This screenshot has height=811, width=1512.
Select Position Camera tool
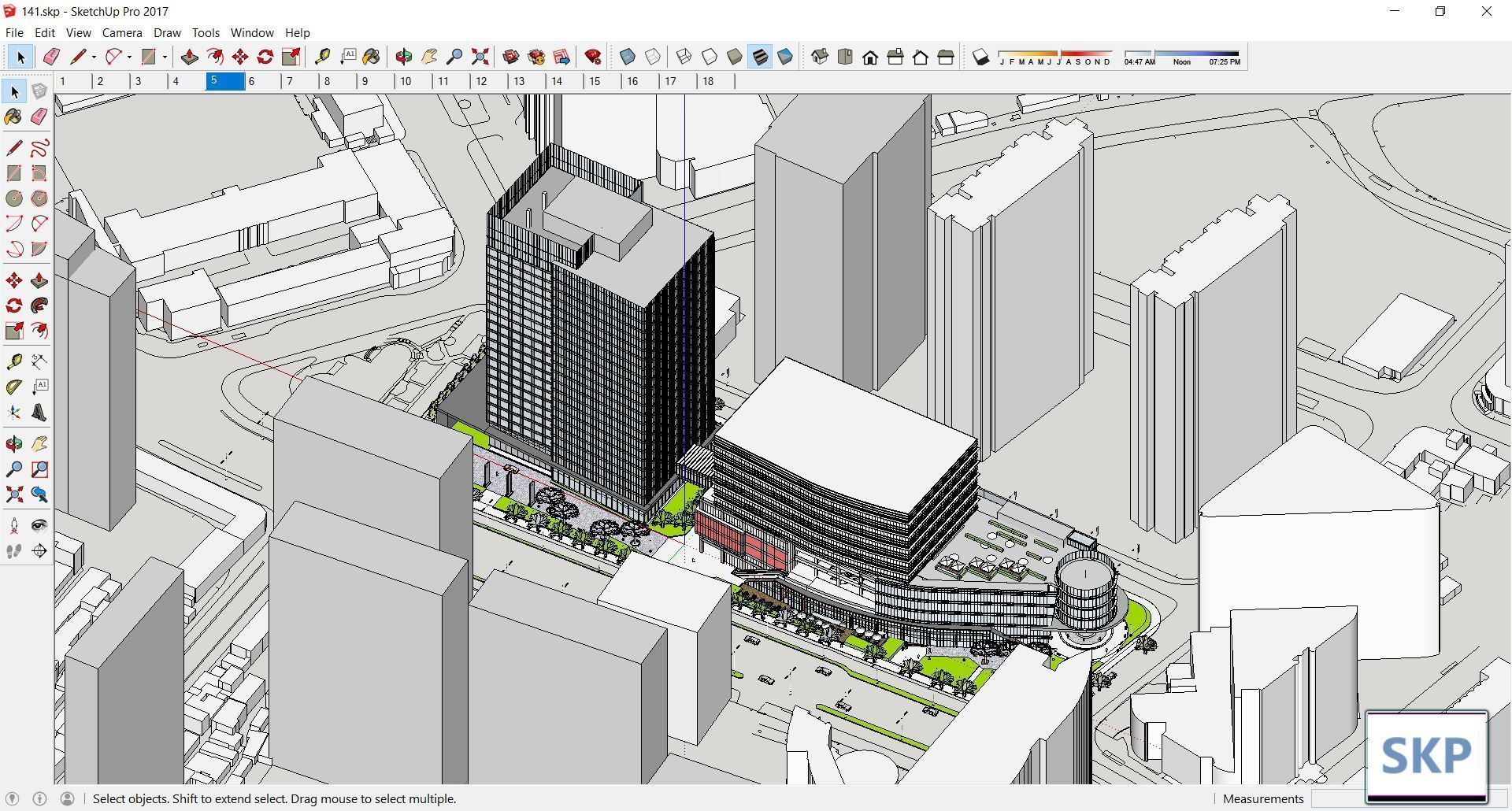[x=14, y=526]
